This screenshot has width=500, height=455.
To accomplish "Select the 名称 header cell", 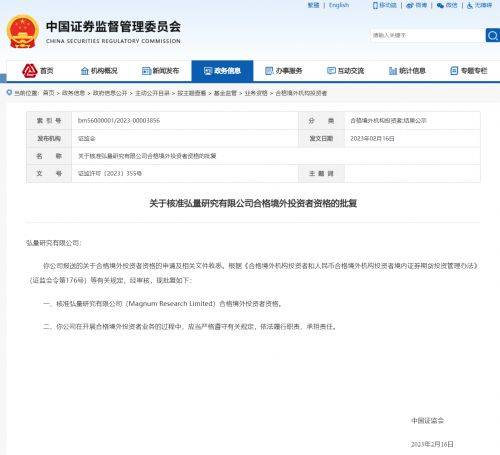I will coord(49,156).
